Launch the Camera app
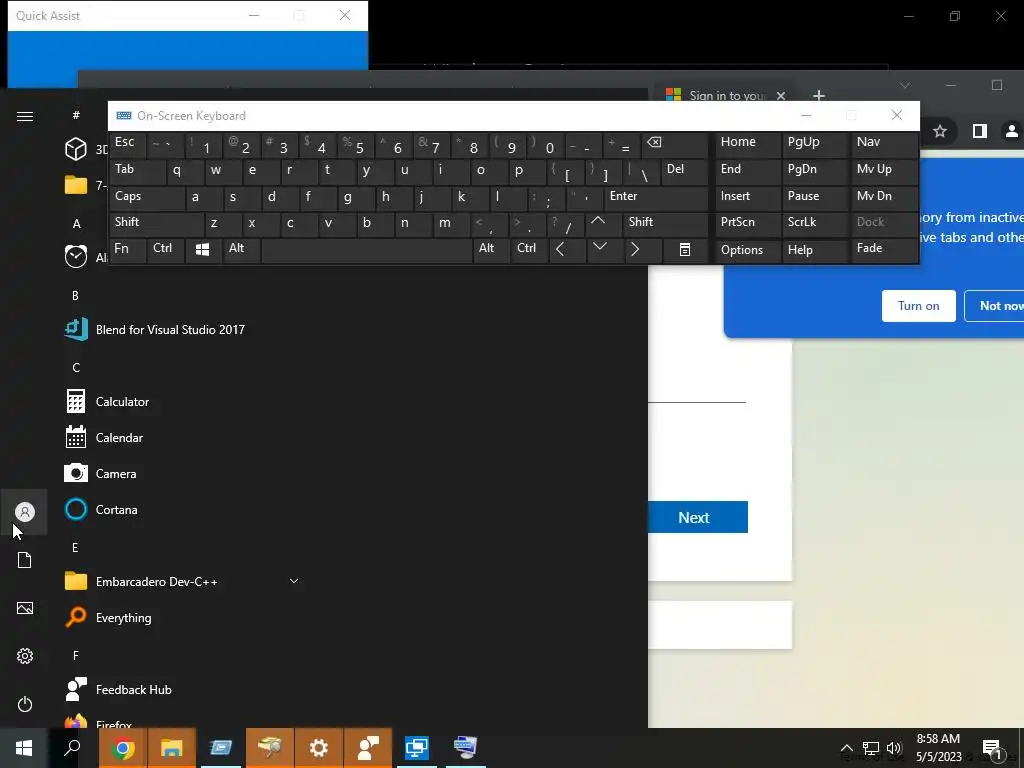Screen dimensions: 1024x768 (101, 473)
